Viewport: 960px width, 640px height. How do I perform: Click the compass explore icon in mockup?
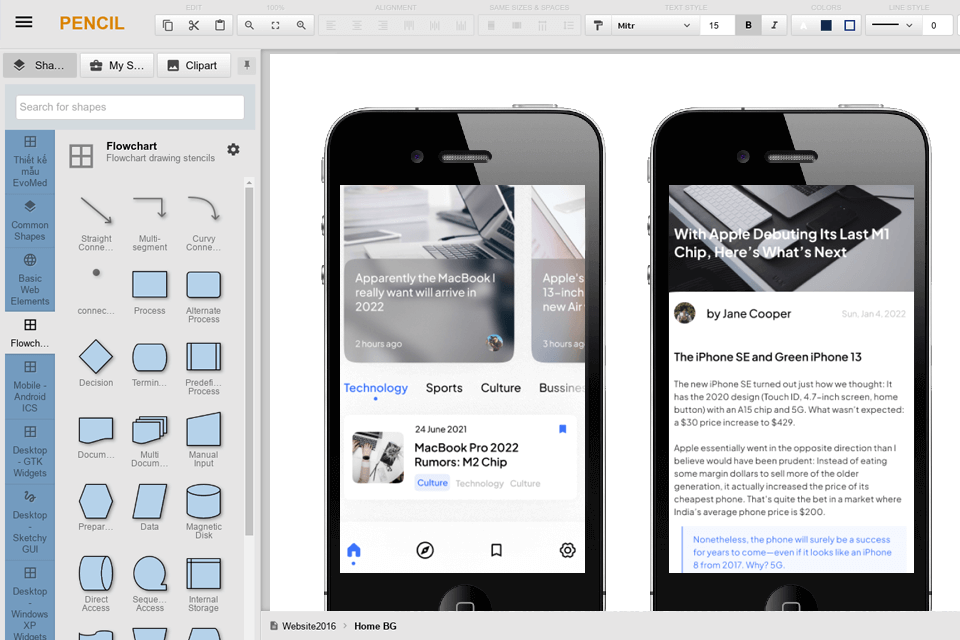(425, 550)
